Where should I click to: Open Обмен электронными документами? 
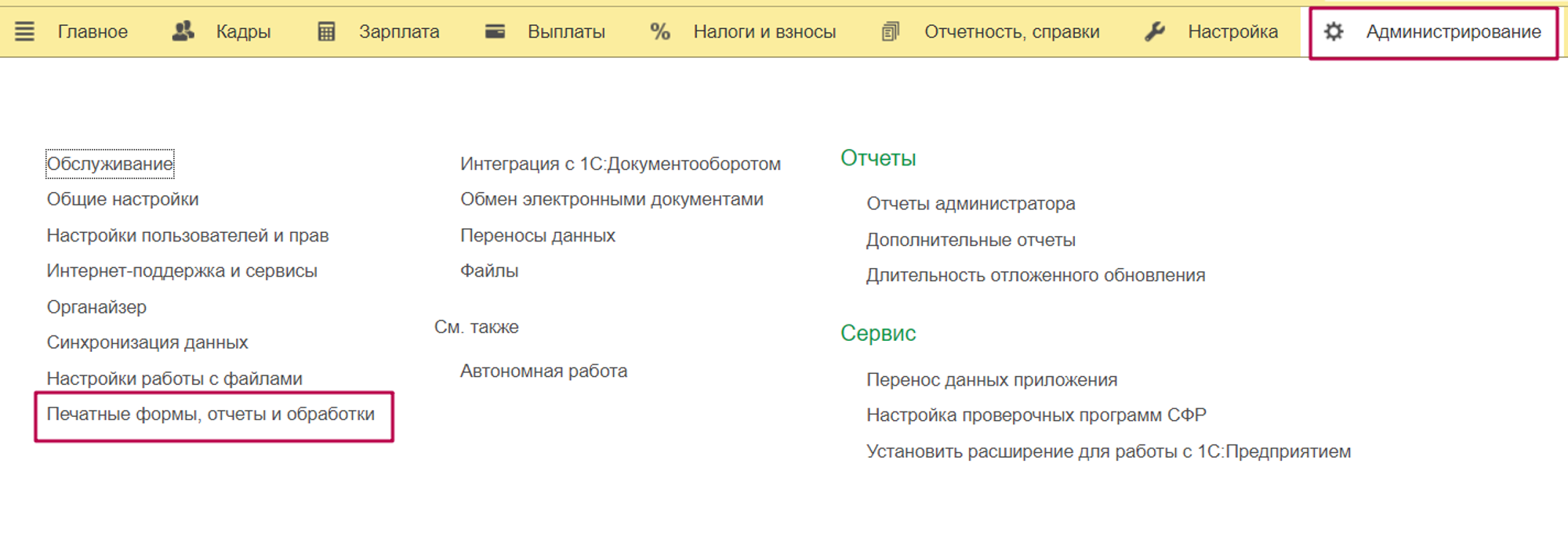tap(612, 199)
